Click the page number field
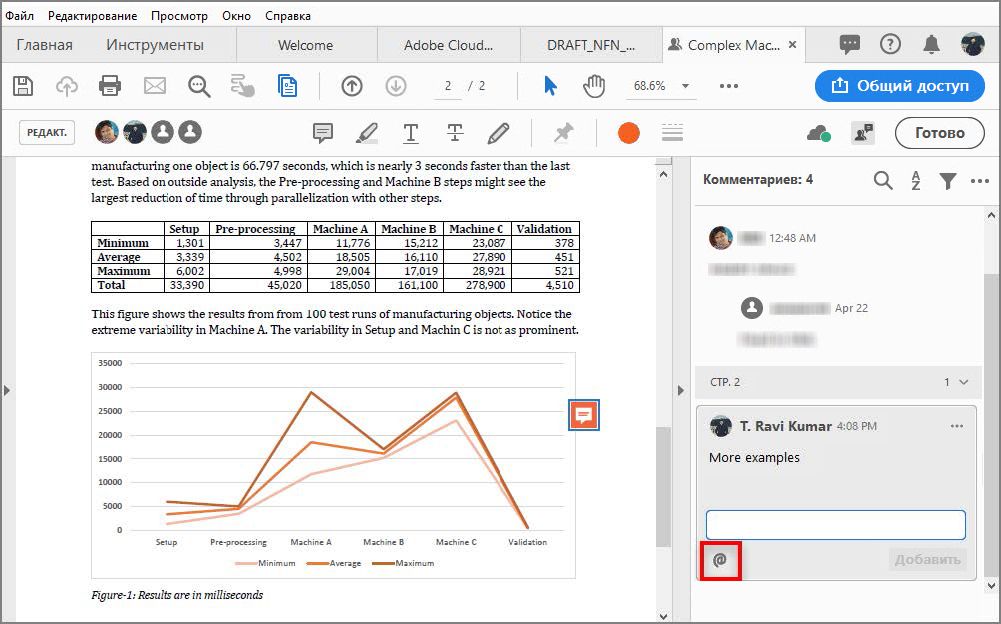This screenshot has width=1001, height=624. pyautogui.click(x=448, y=86)
